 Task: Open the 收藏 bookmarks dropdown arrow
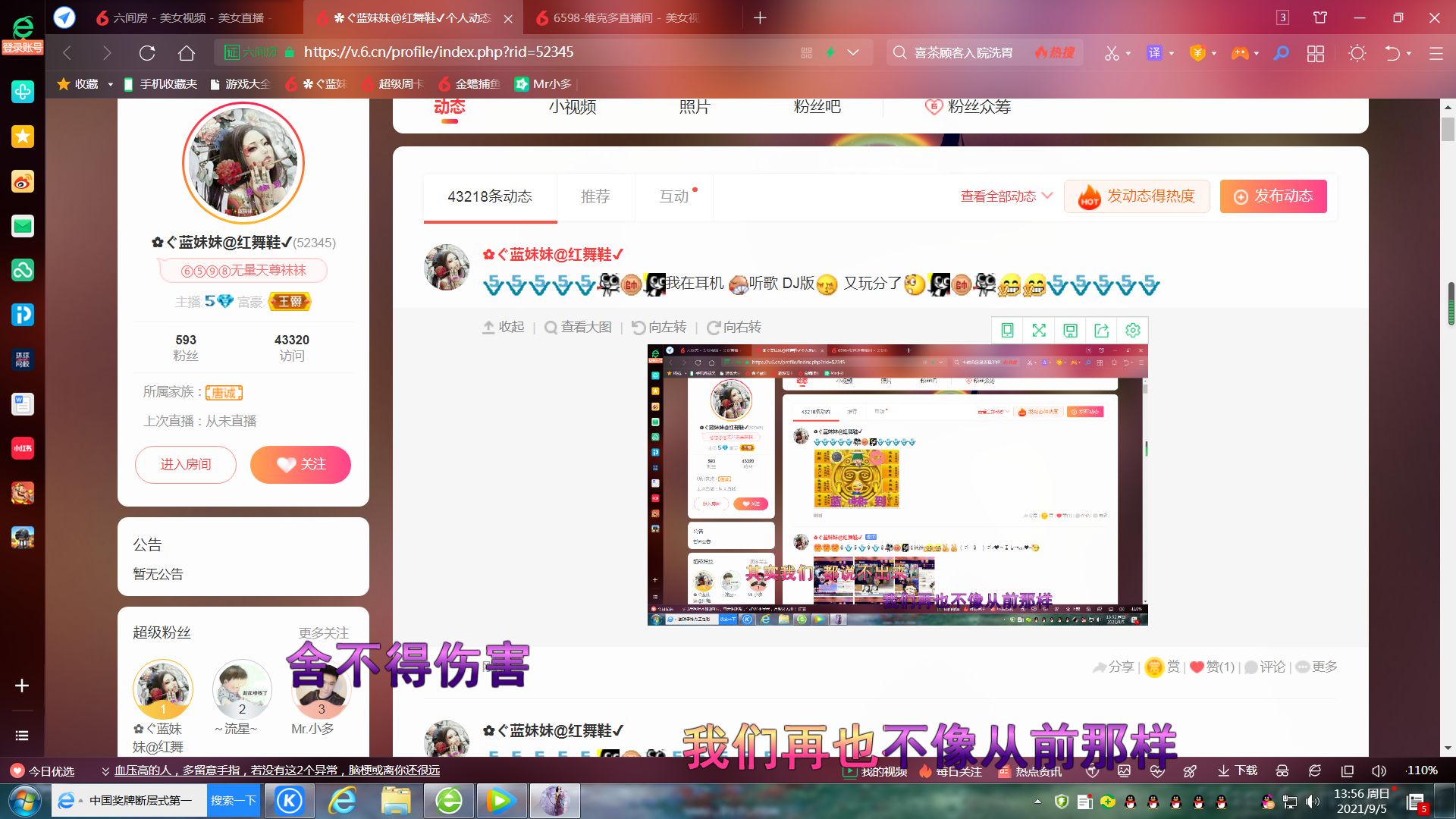(111, 84)
